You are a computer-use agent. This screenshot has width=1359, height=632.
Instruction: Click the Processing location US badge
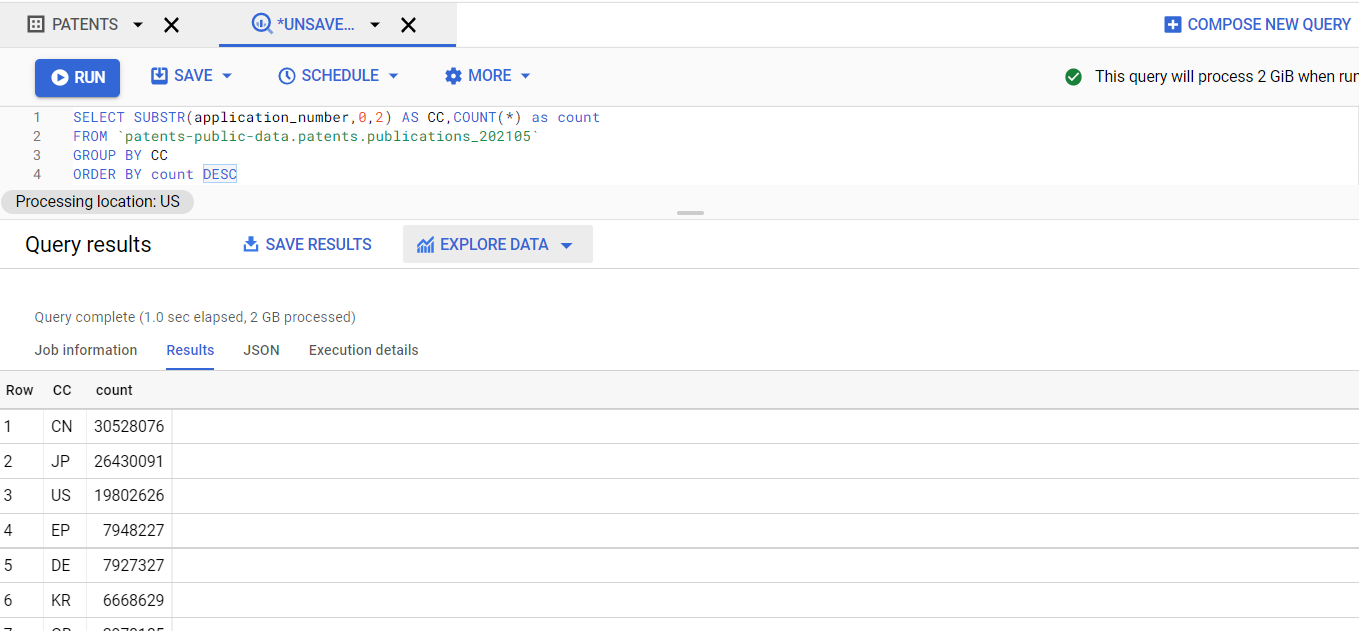pyautogui.click(x=97, y=201)
